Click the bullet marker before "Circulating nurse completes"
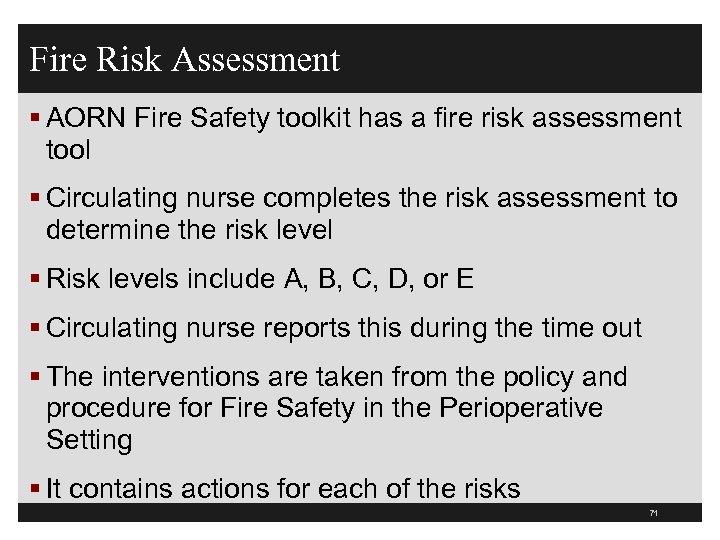 tap(36, 199)
